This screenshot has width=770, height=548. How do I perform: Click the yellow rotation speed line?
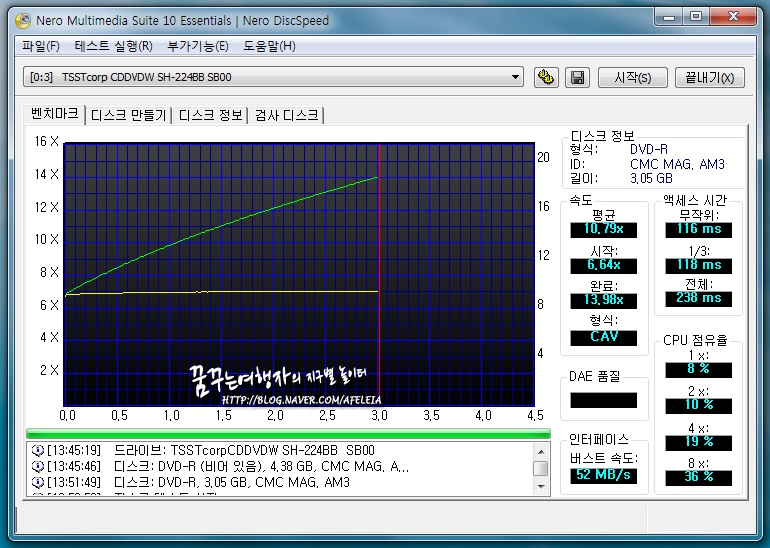pyautogui.click(x=221, y=292)
